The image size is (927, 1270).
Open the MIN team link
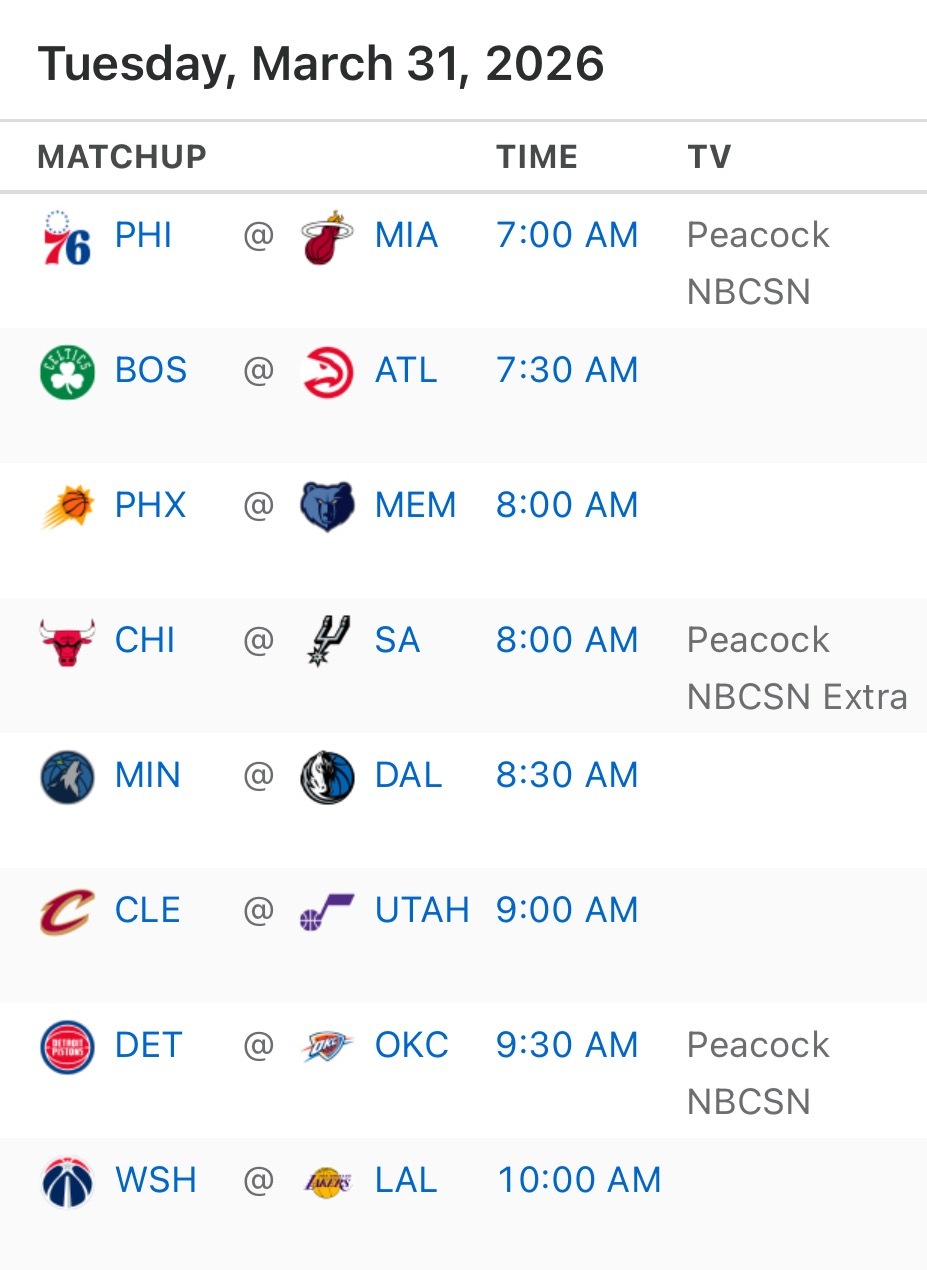[x=147, y=776]
